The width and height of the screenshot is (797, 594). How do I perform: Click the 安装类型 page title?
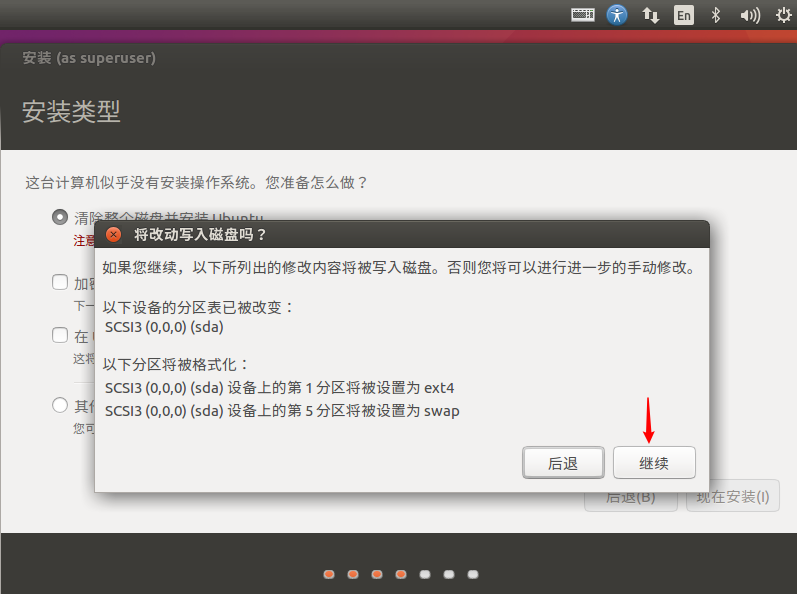point(71,111)
